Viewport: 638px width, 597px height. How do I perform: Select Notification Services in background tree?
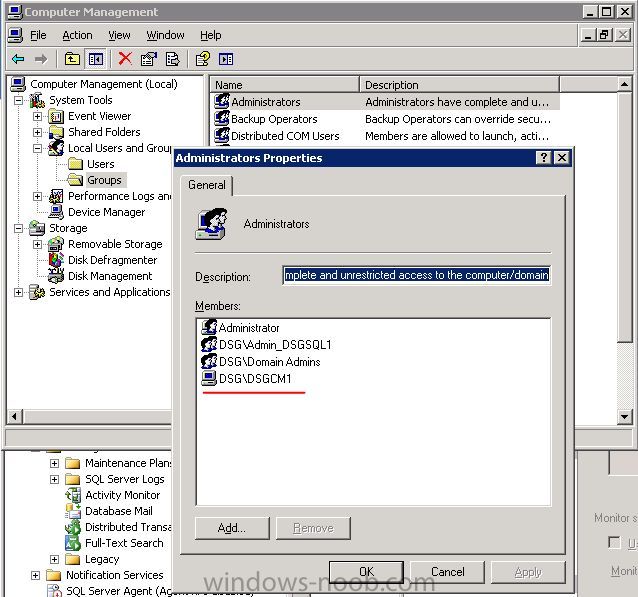point(115,575)
